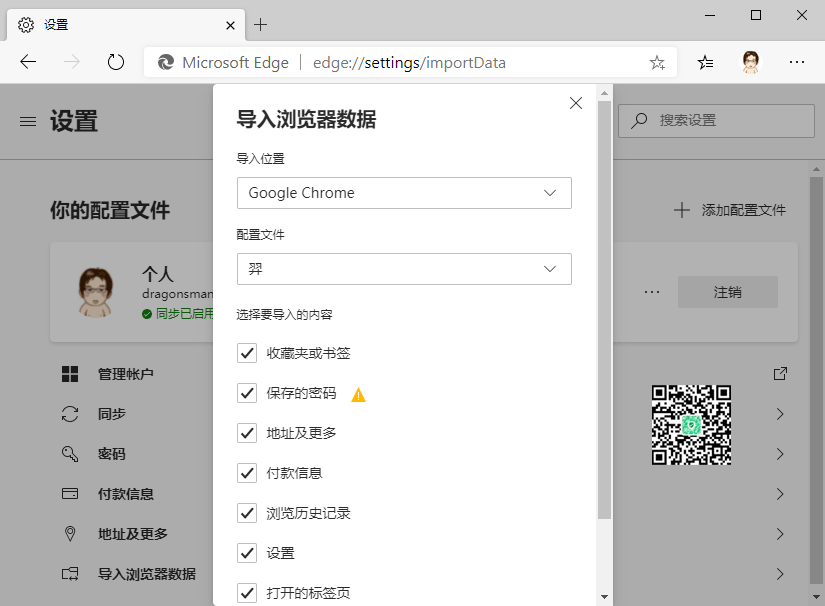Click the 添加配置文件 link
The height and width of the screenshot is (606, 825).
743,210
